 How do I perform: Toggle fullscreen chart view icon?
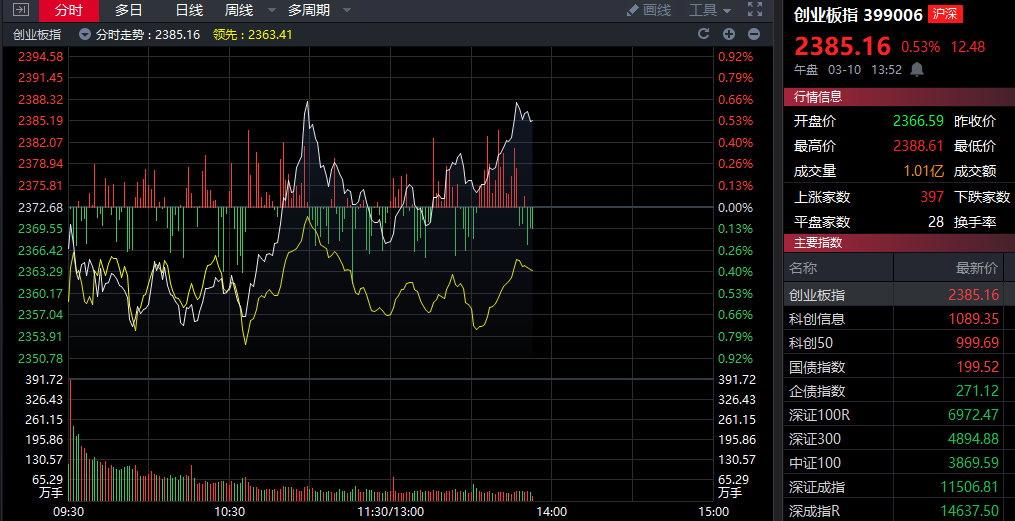(755, 10)
